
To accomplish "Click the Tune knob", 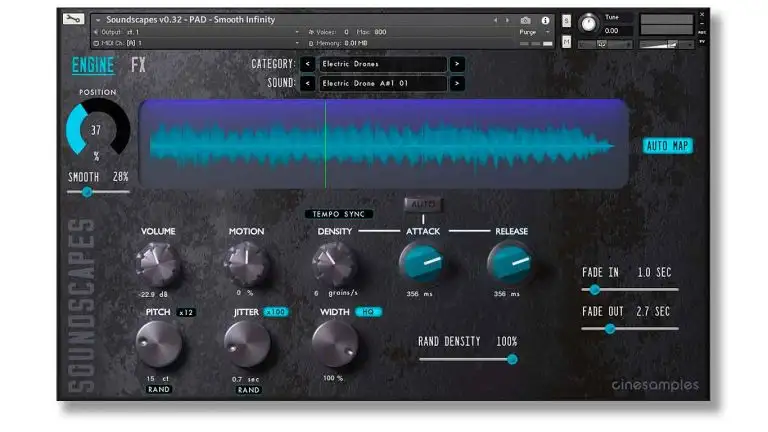I will [x=589, y=24].
